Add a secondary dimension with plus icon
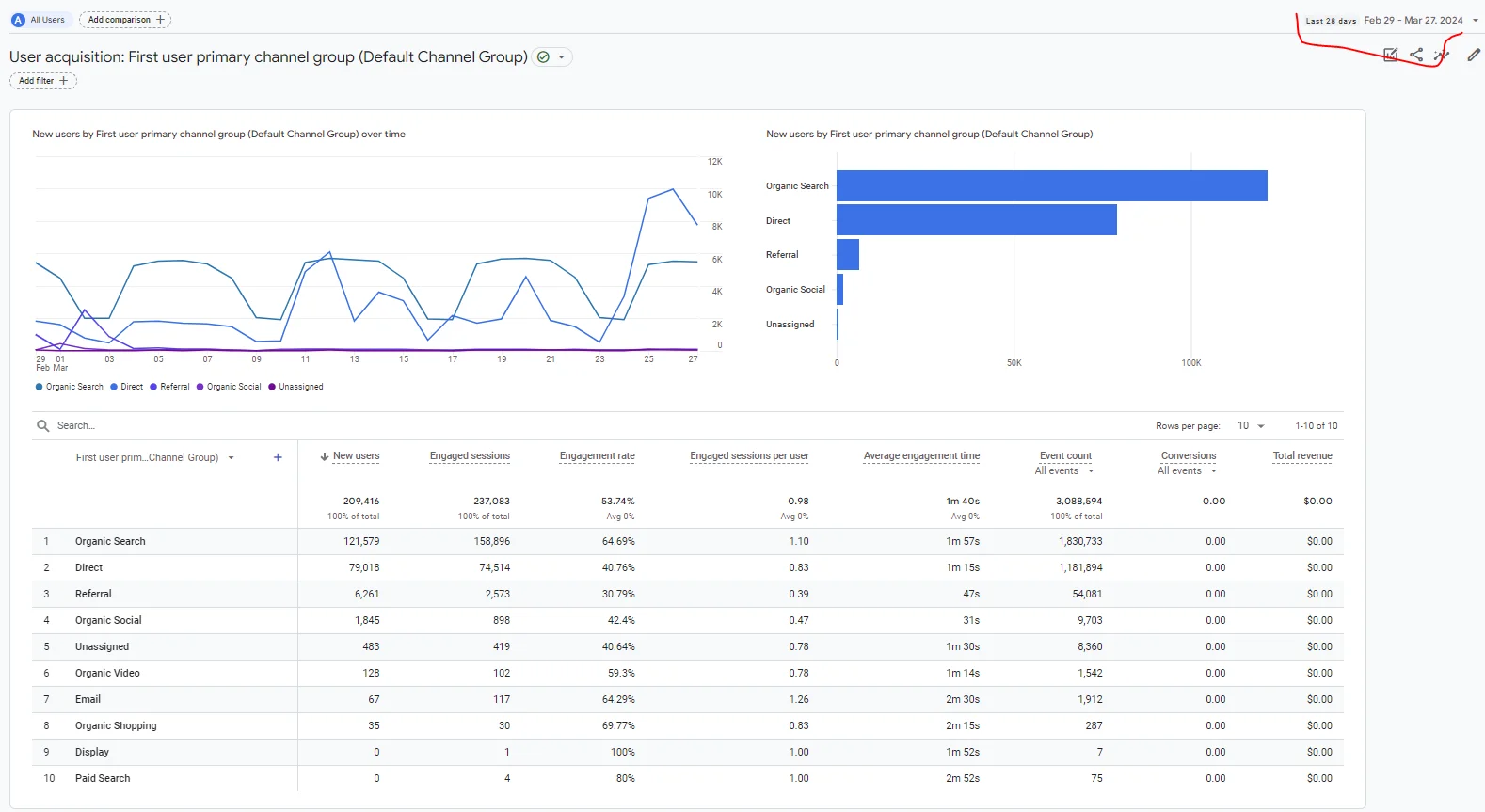Viewport: 1485px width, 812px height. pyautogui.click(x=278, y=457)
